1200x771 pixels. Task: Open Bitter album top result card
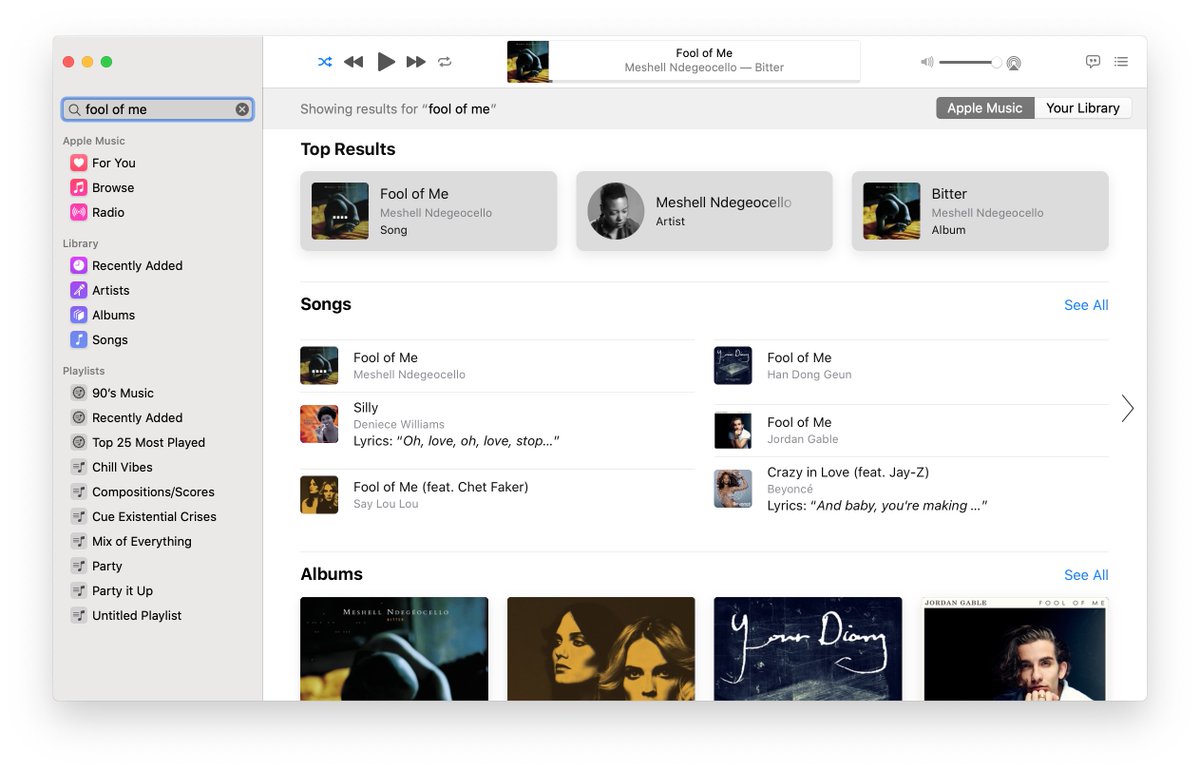980,211
